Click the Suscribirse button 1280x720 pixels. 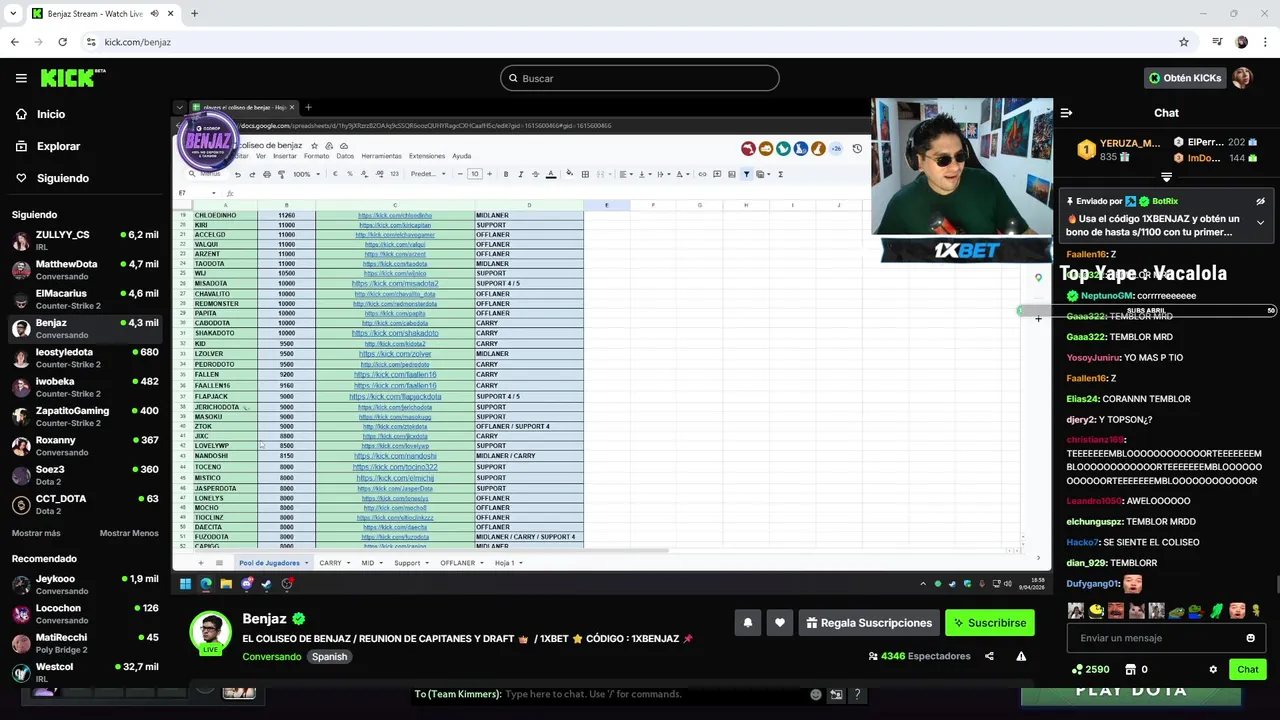(x=989, y=623)
